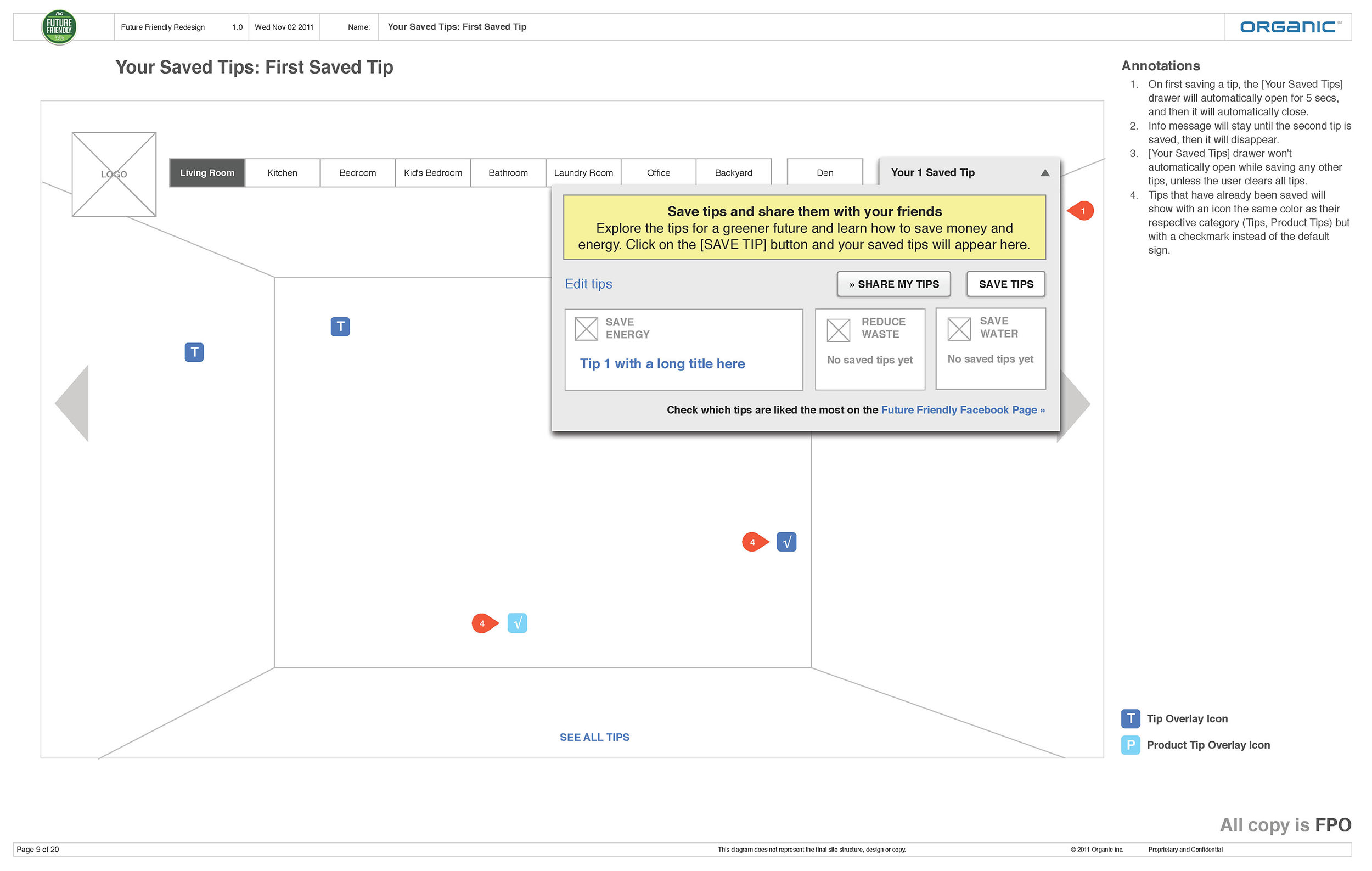Click the Edit tips link
The width and height of the screenshot is (1372, 871).
pos(588,284)
